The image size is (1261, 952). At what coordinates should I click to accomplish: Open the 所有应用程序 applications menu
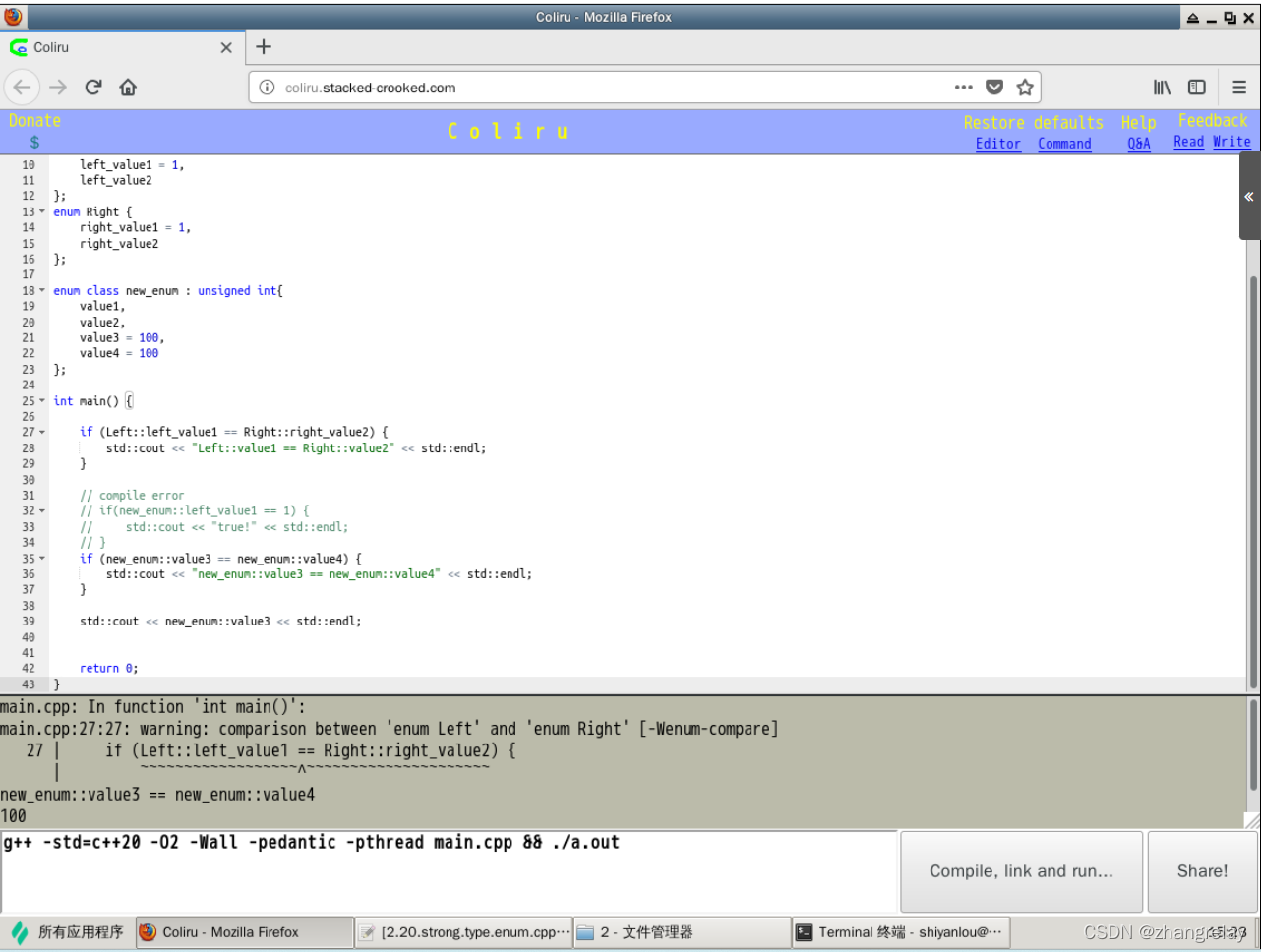click(67, 932)
